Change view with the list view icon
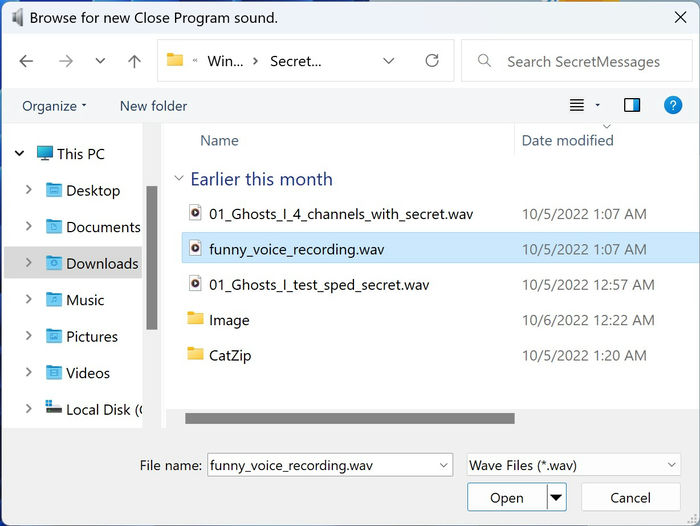 pos(576,105)
